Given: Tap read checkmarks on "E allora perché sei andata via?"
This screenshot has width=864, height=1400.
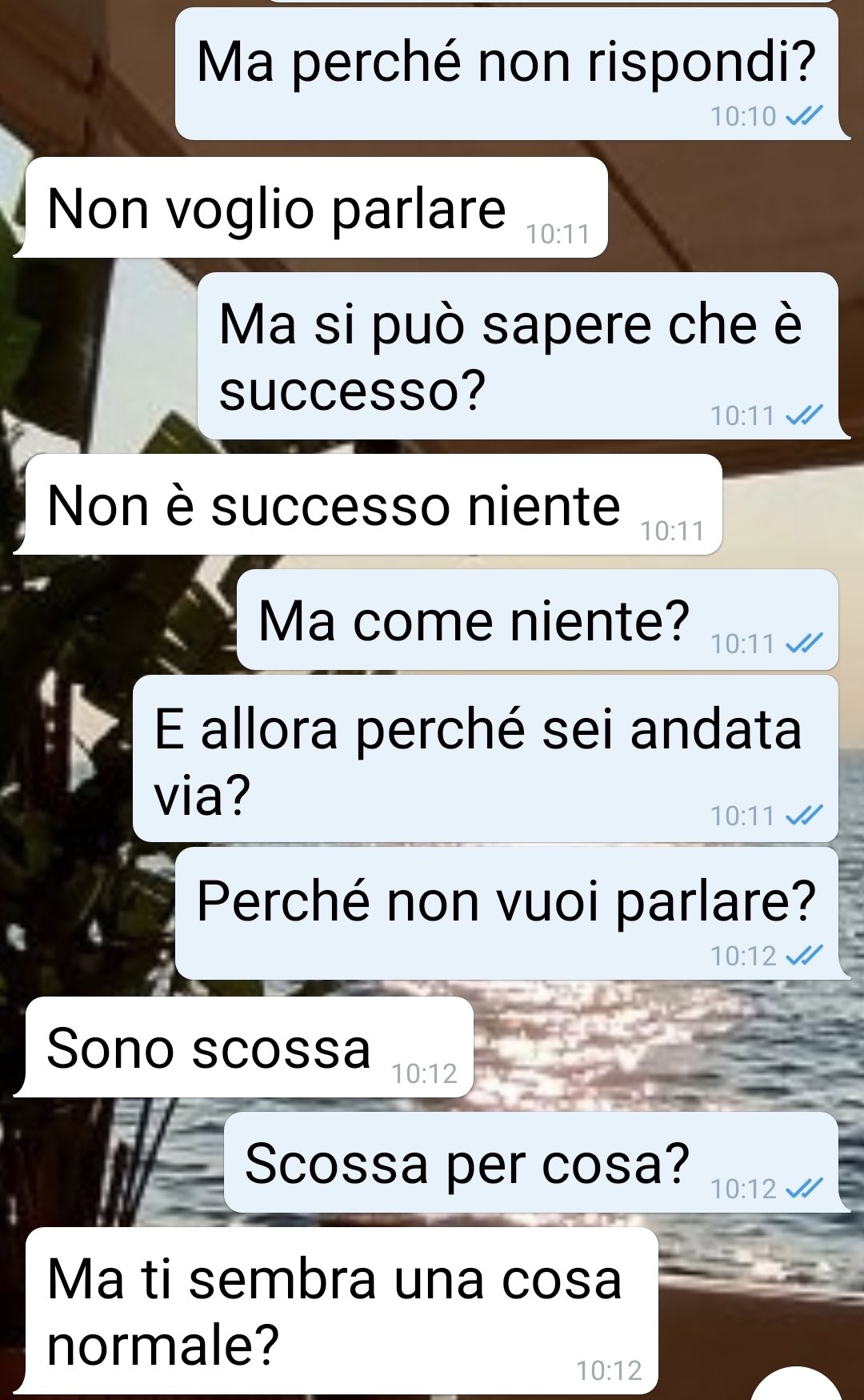Looking at the screenshot, I should (x=804, y=816).
